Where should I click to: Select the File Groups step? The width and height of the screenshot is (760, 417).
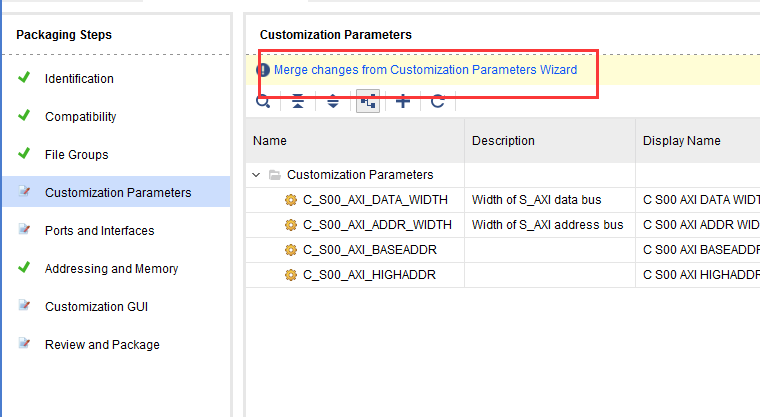[x=76, y=155]
